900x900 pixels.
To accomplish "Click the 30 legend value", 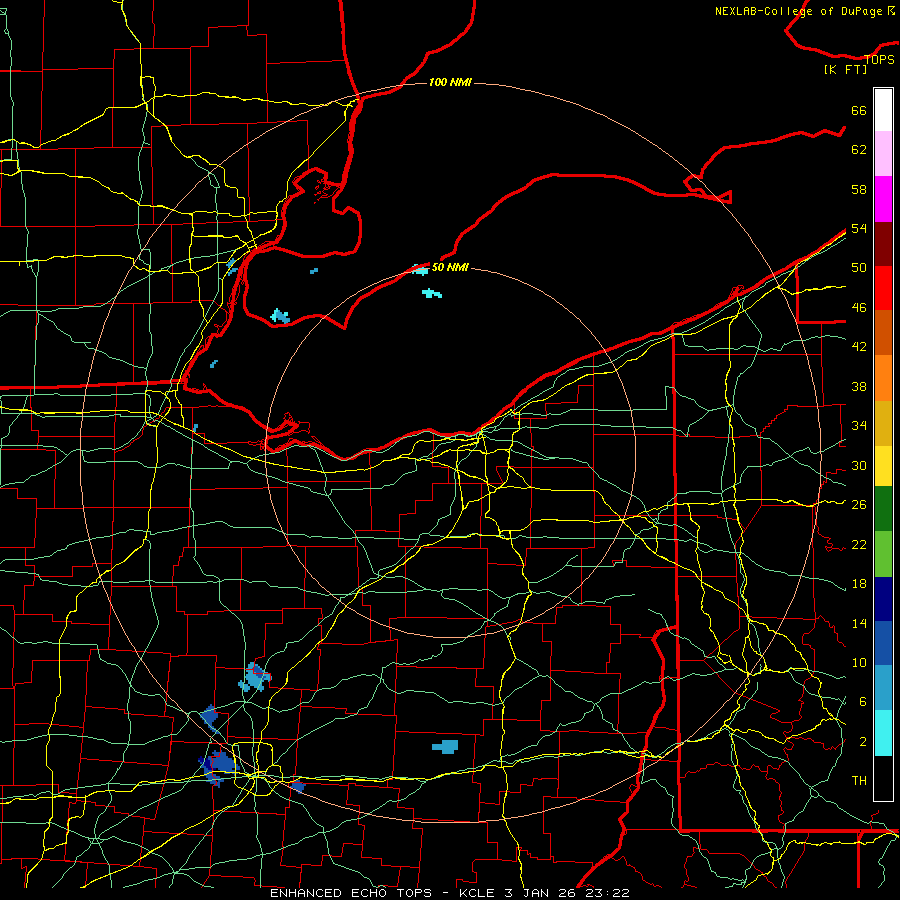I will click(859, 465).
